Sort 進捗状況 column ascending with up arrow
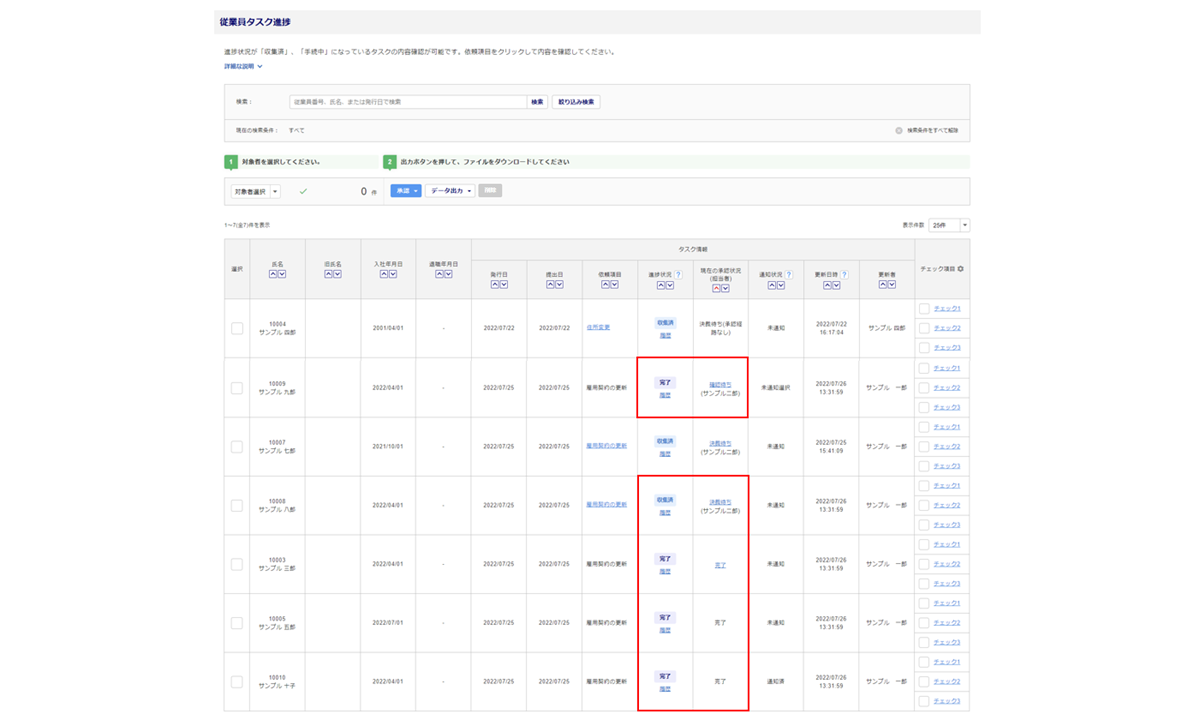This screenshot has height=720, width=1188. (660, 286)
